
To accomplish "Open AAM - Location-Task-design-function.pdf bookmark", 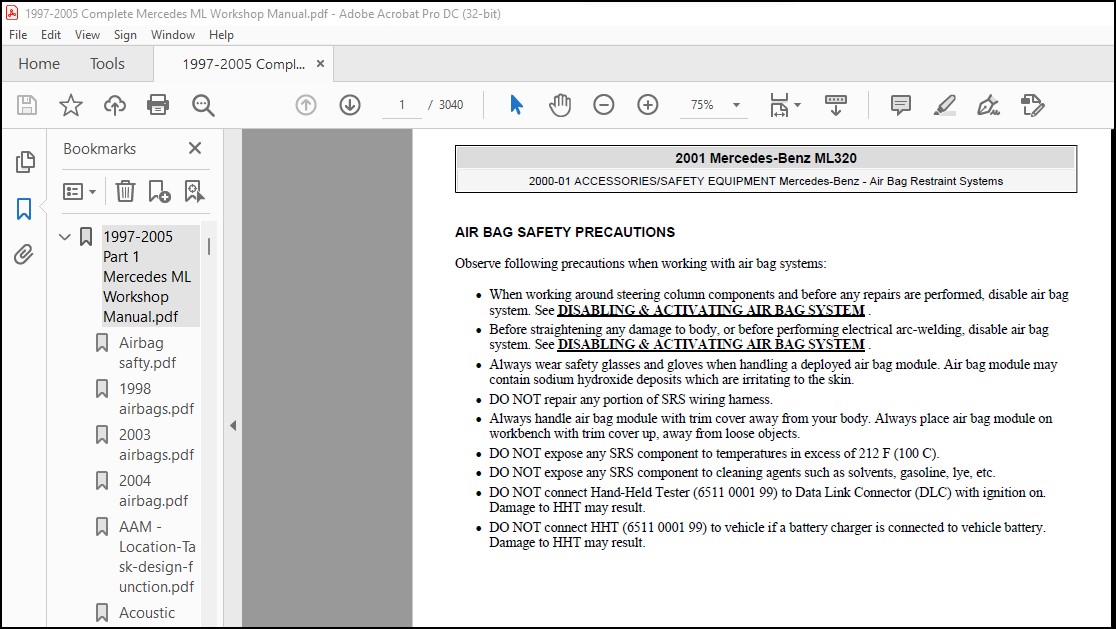I will click(x=157, y=557).
